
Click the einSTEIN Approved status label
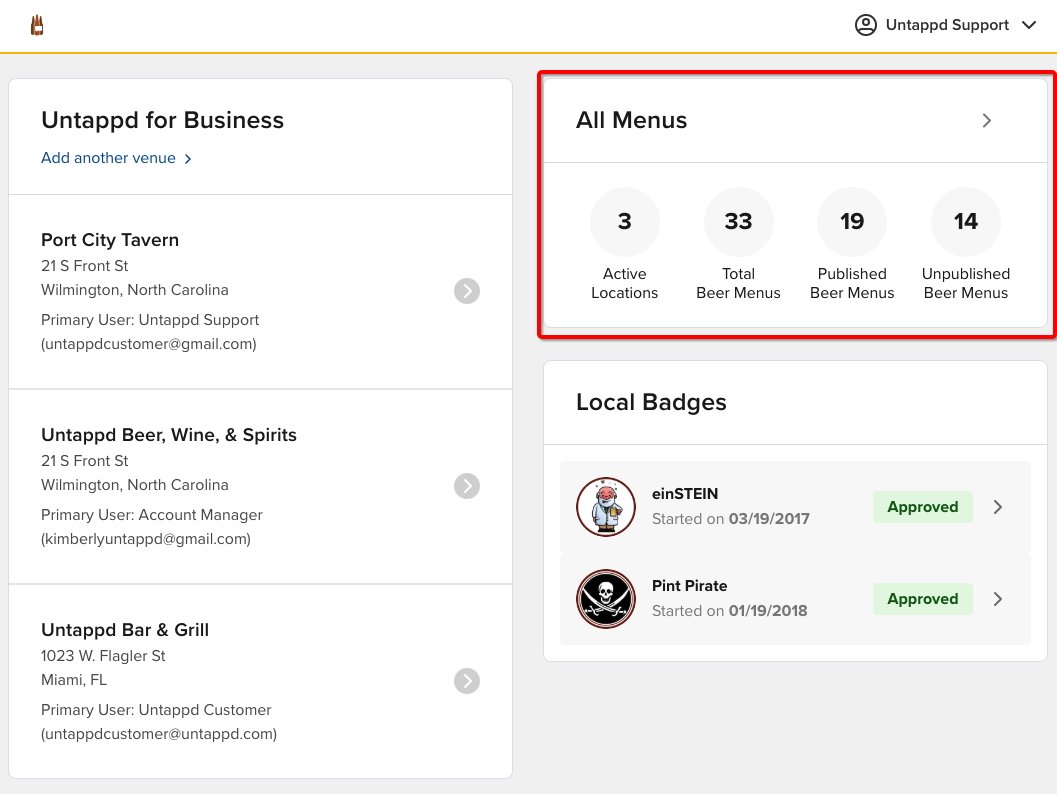922,507
